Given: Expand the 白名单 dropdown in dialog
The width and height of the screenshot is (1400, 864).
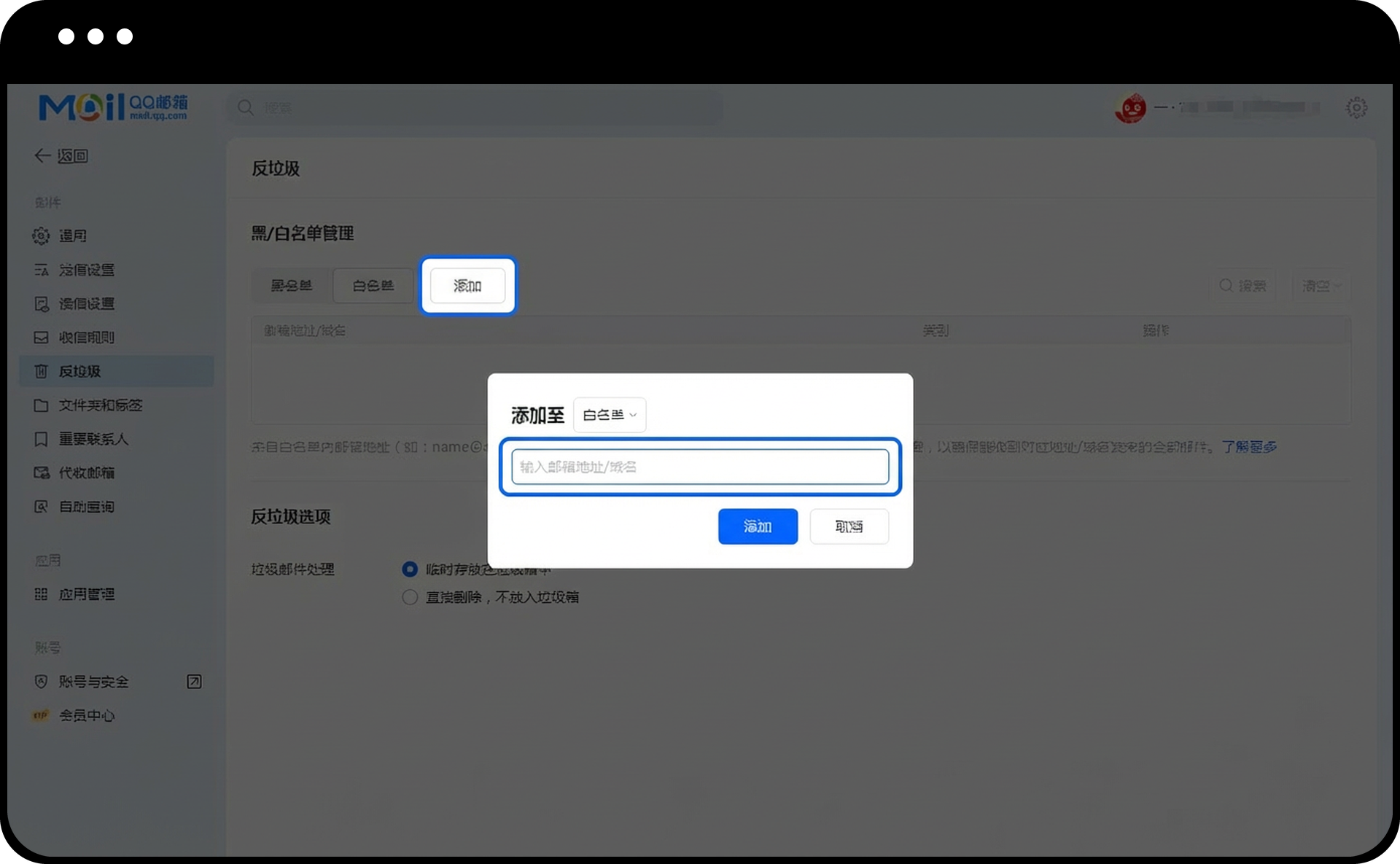Looking at the screenshot, I should [x=610, y=415].
